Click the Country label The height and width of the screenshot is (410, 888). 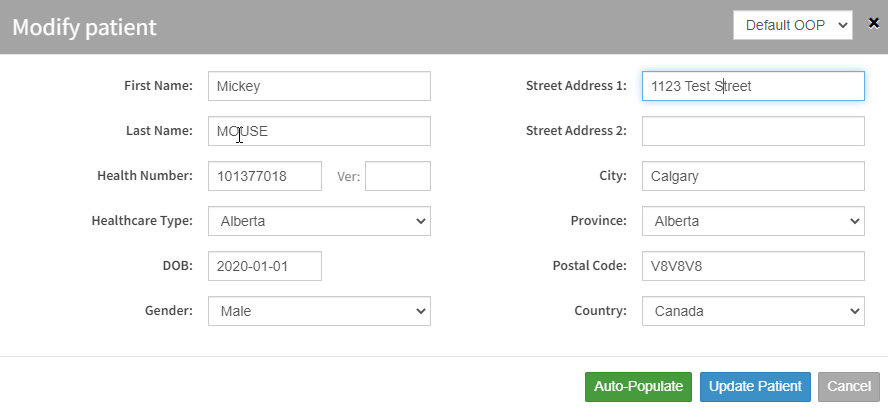600,310
